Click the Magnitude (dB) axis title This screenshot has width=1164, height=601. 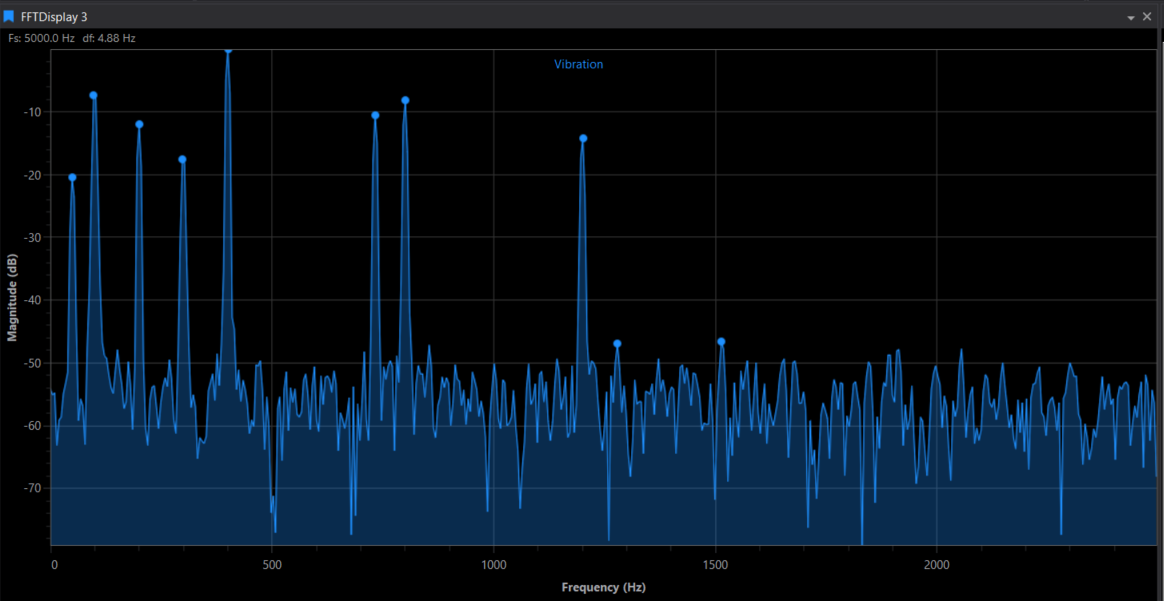click(x=12, y=300)
